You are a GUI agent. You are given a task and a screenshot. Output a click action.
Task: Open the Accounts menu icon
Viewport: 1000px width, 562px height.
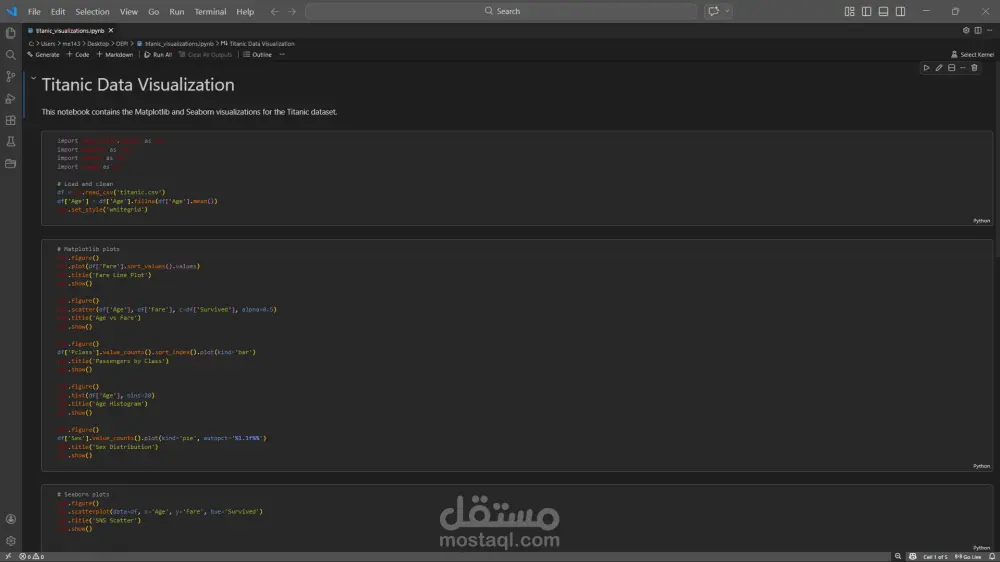click(11, 519)
